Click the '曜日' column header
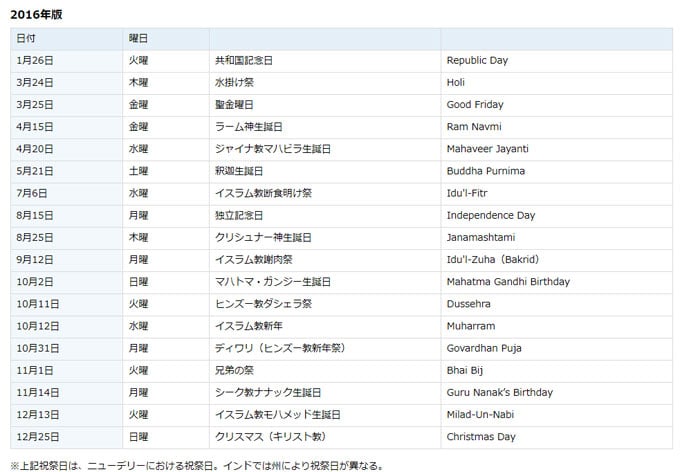The image size is (680, 472). 166,39
